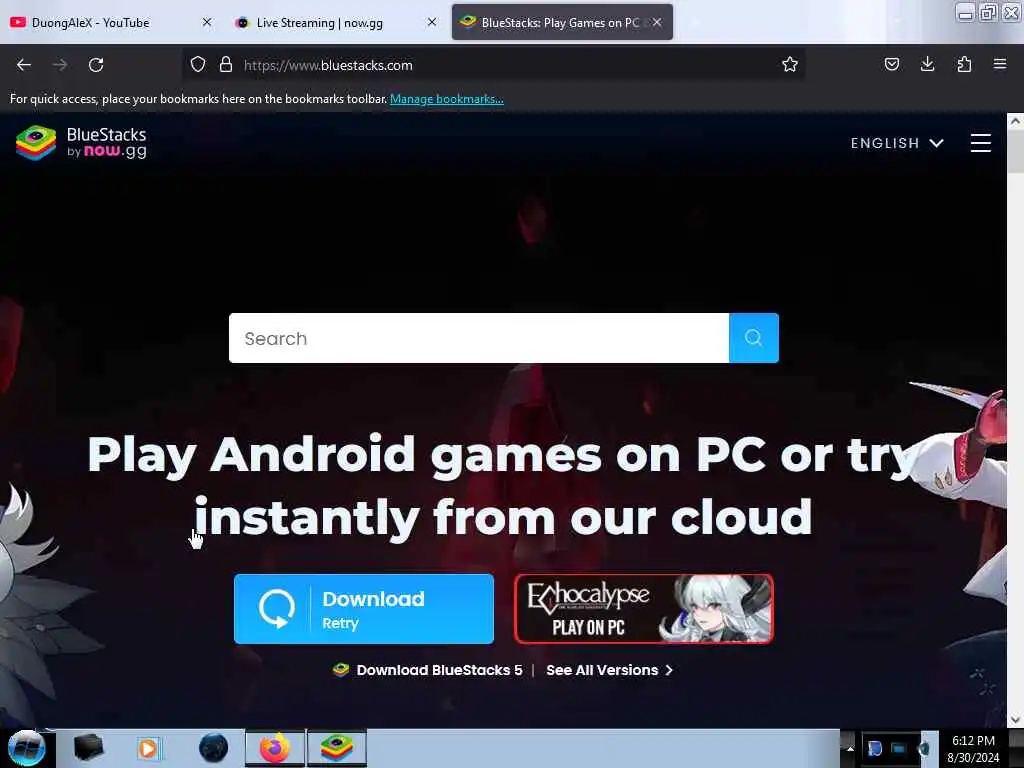1024x768 pixels.
Task: Click the network tray icon
Action: (899, 748)
